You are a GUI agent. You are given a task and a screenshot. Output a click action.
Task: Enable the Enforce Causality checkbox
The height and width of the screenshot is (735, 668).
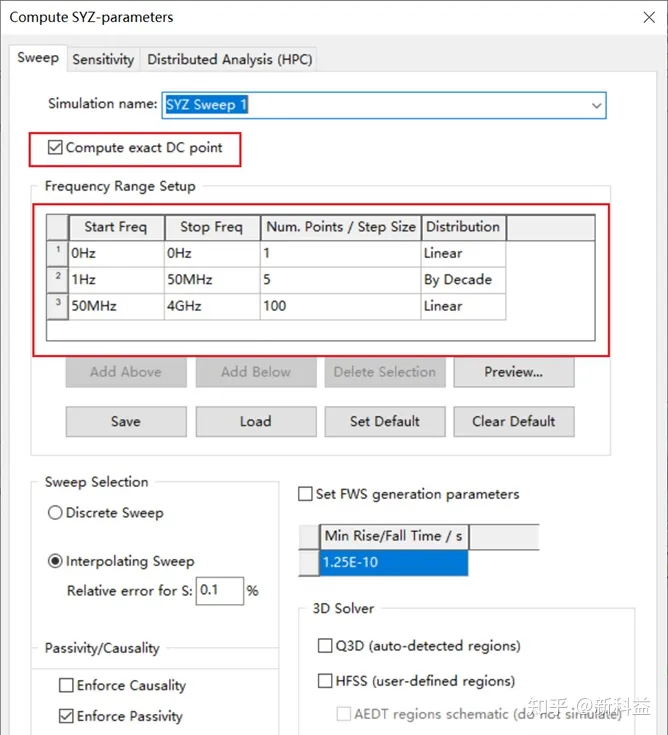(x=66, y=685)
